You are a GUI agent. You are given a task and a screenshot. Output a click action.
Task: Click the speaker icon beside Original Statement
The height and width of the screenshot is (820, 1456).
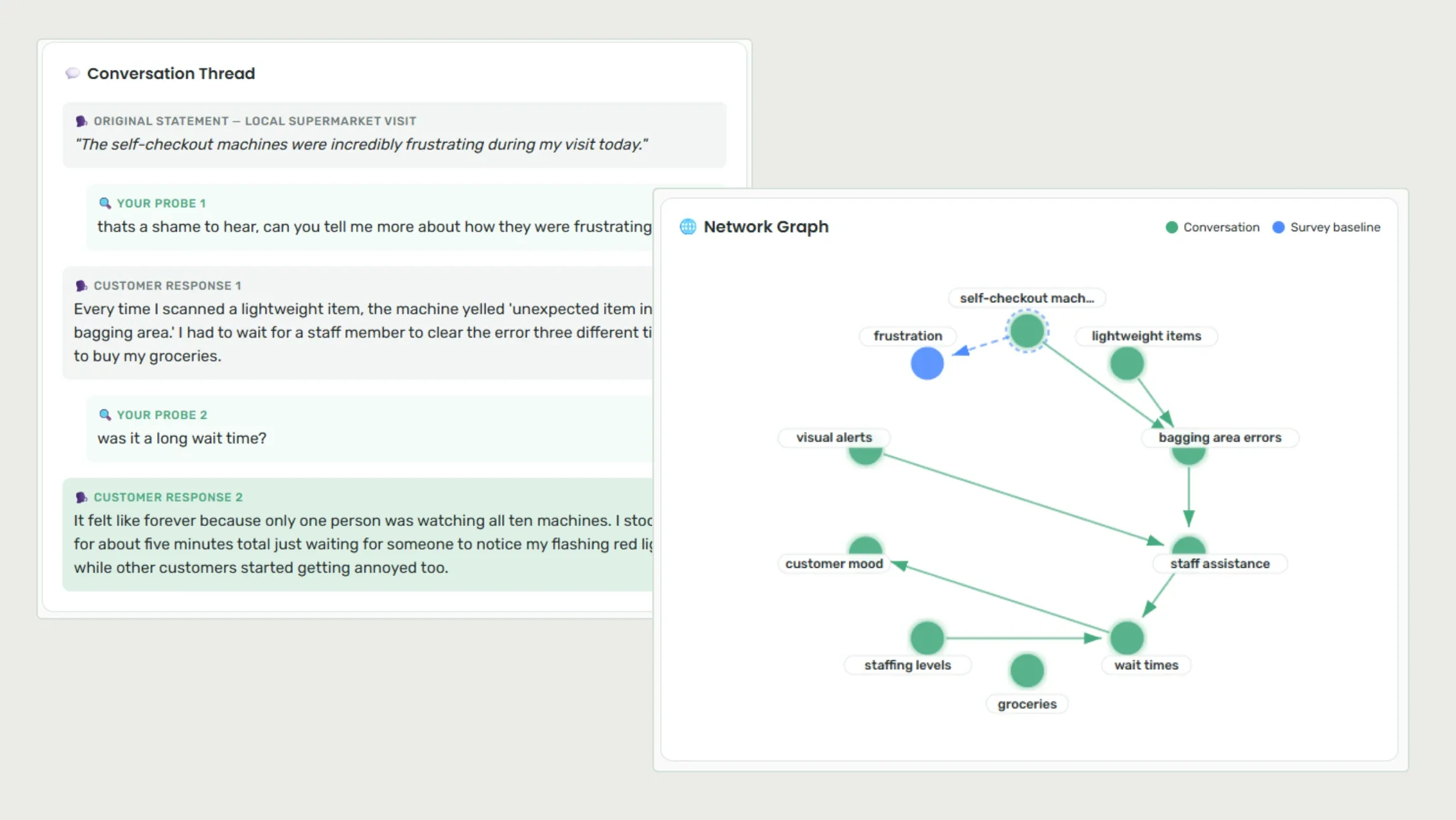pos(81,121)
